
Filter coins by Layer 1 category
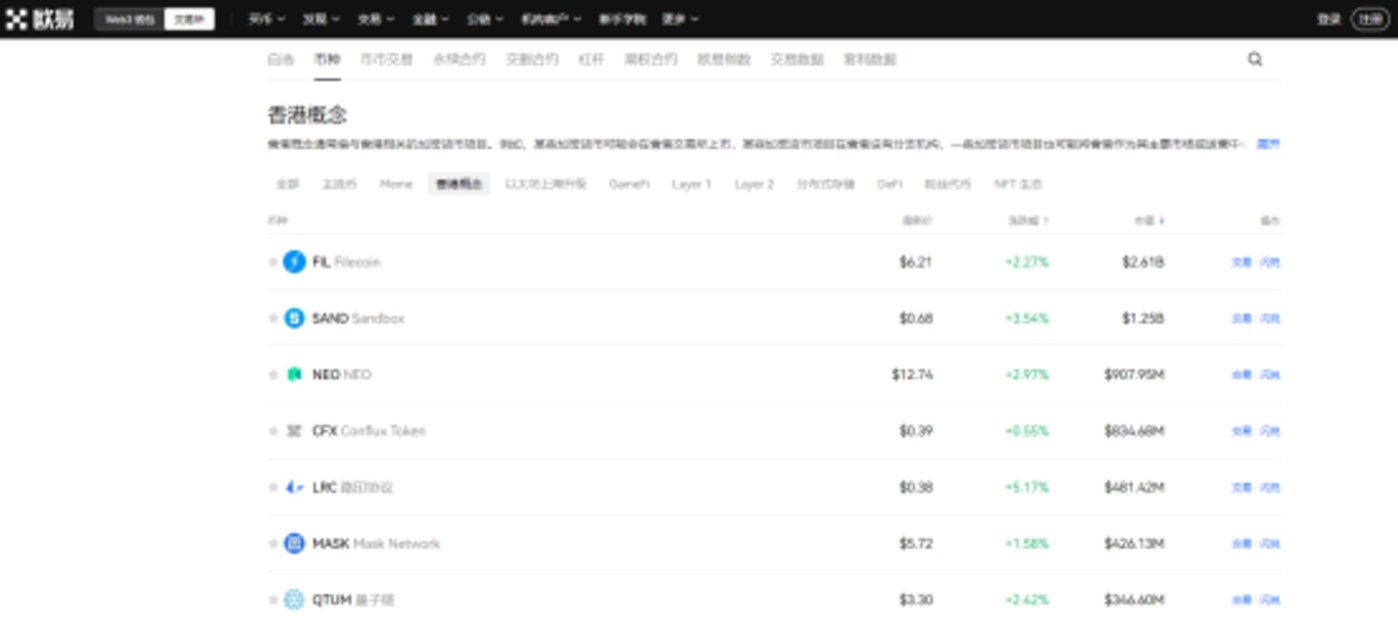point(692,184)
